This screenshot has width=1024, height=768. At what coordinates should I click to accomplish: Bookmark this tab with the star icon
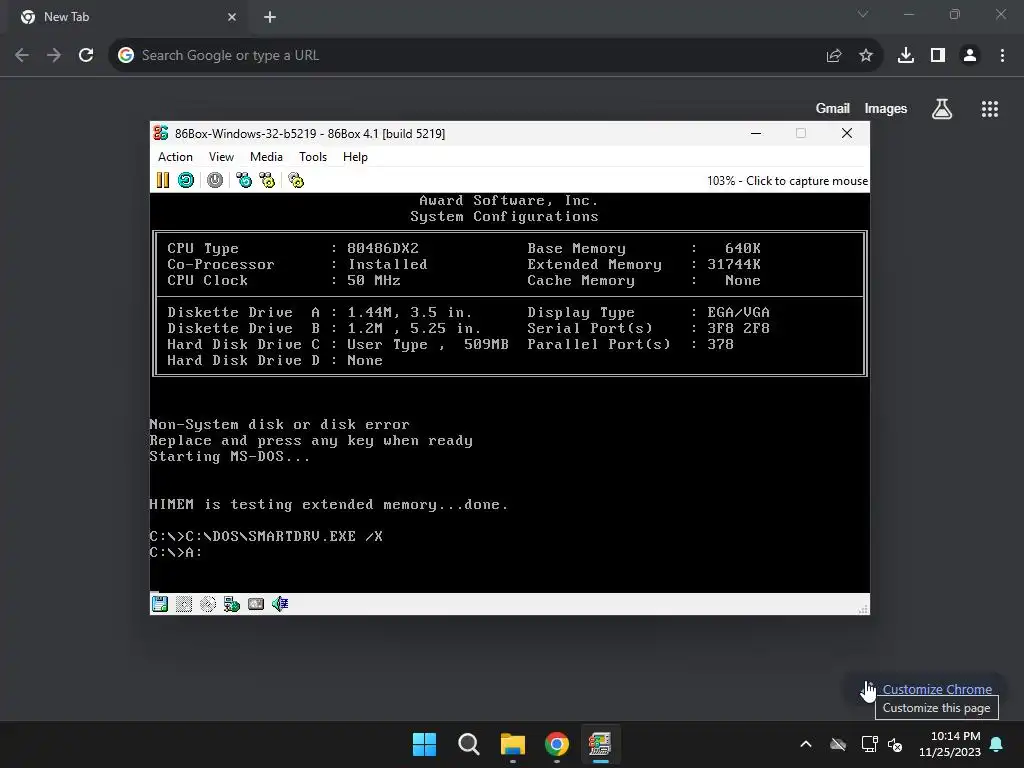(866, 56)
